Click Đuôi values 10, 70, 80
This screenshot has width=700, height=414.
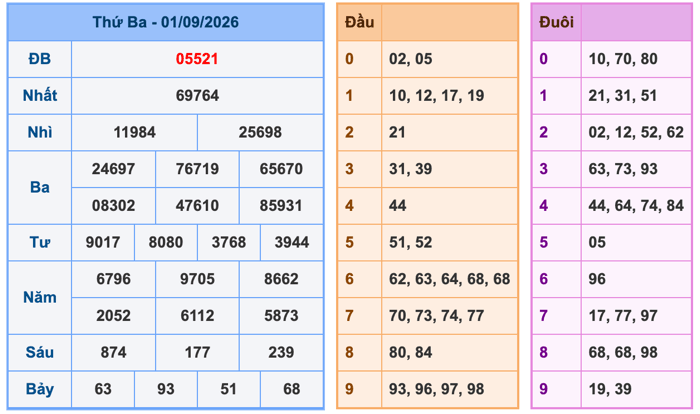tap(623, 59)
